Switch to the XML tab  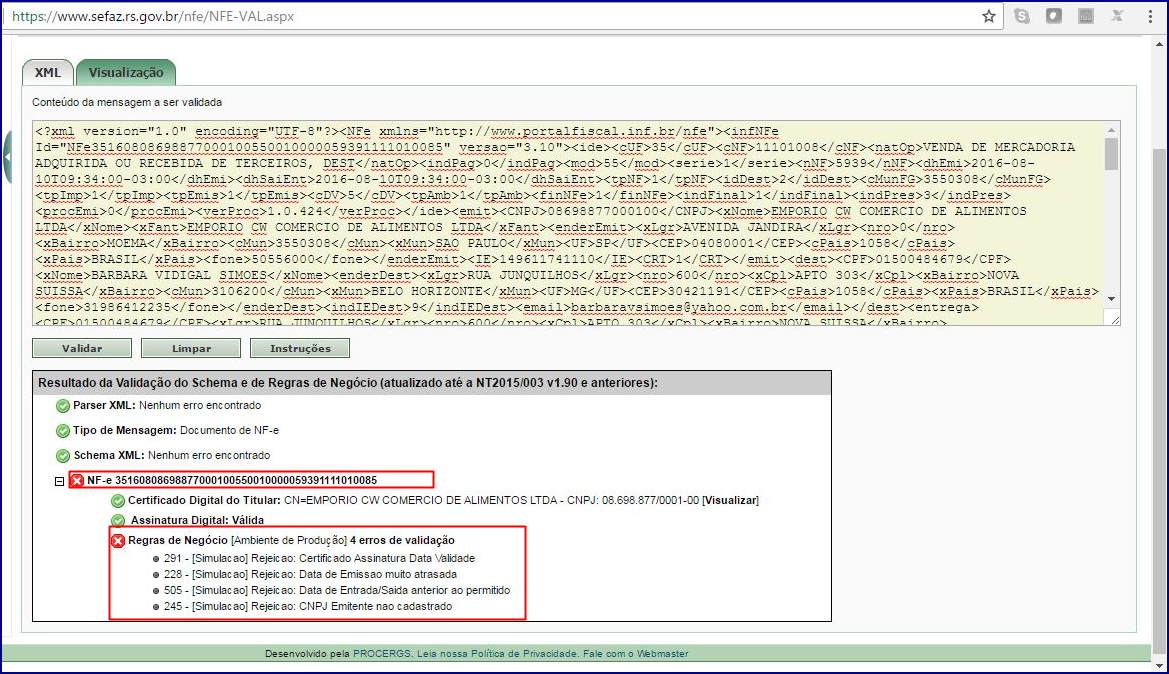pos(48,73)
